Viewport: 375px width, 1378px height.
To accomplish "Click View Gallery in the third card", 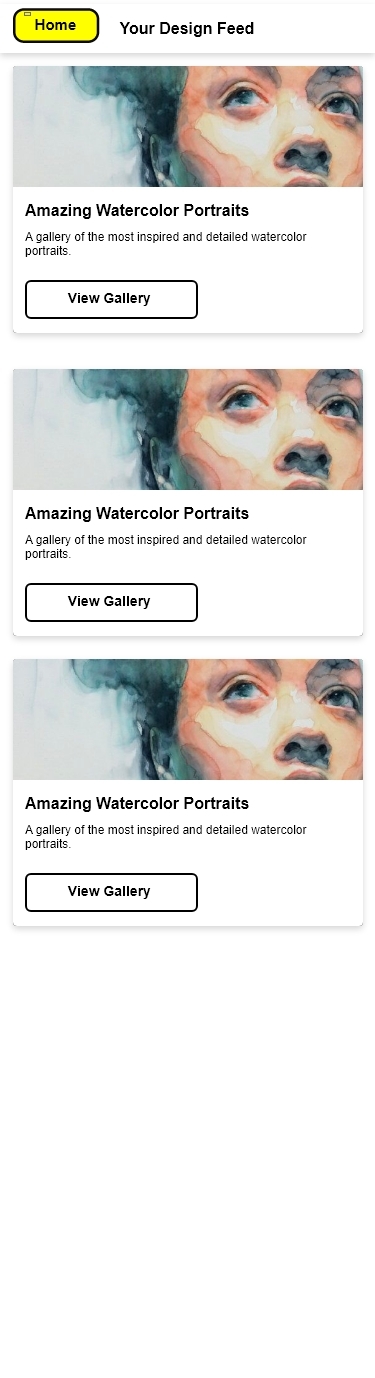I will (111, 892).
